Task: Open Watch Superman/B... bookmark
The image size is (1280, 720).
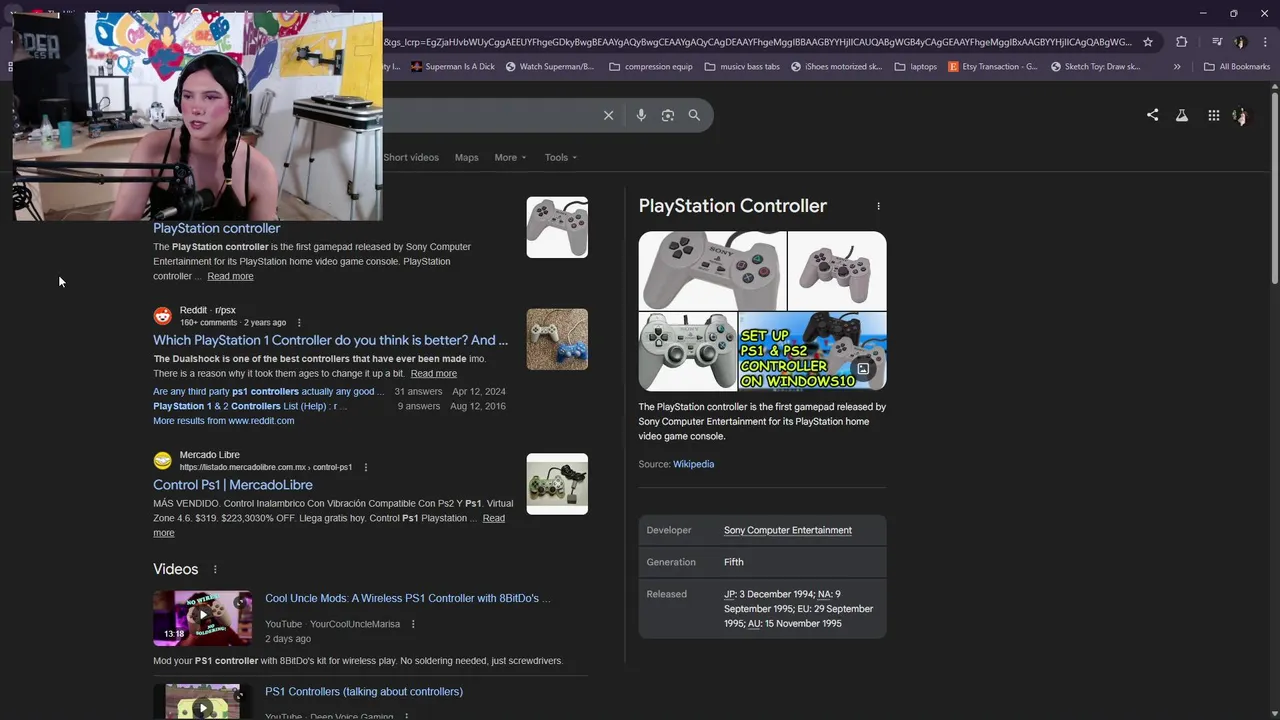Action: (550, 67)
